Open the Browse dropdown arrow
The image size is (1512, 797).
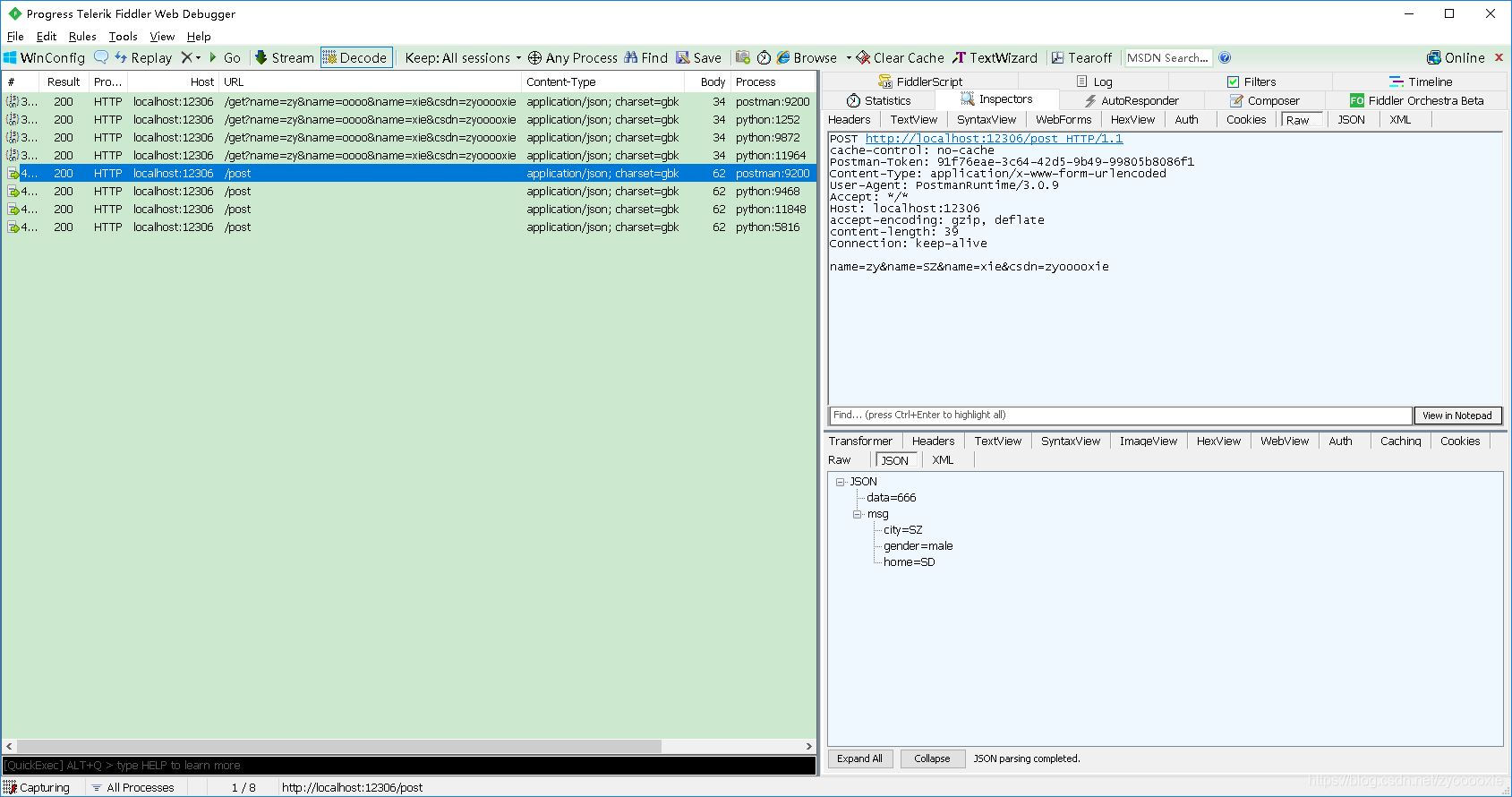pos(847,57)
